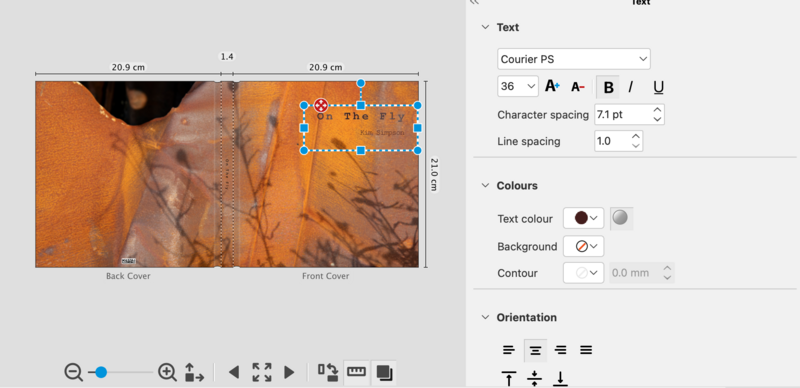Align text left
800x388 pixels.
509,350
